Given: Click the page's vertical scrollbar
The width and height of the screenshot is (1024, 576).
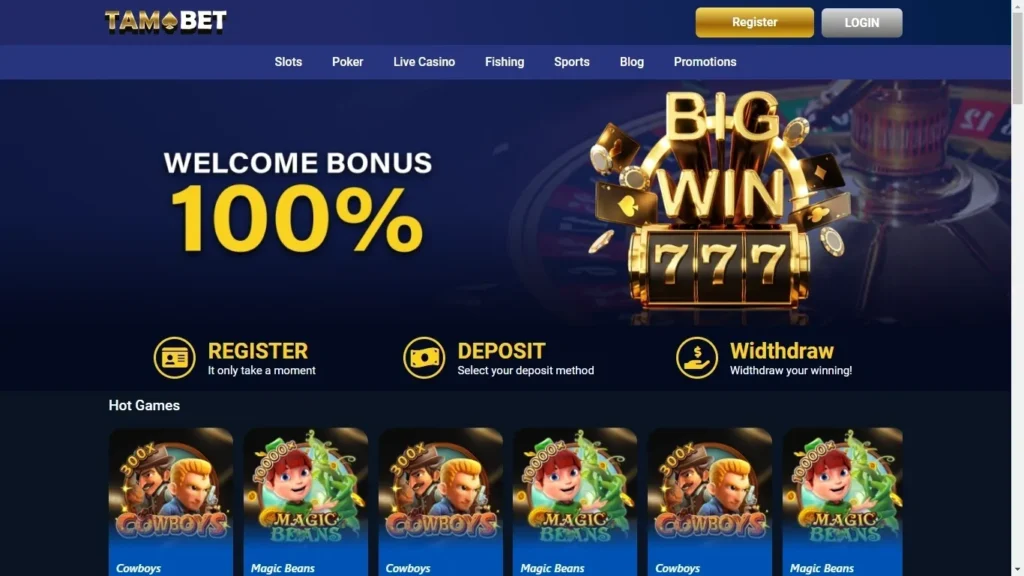Looking at the screenshot, I should (x=1017, y=288).
